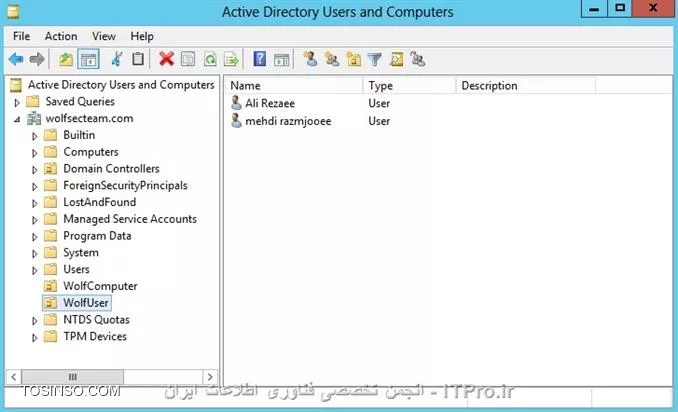Expand the System container

click(35, 254)
